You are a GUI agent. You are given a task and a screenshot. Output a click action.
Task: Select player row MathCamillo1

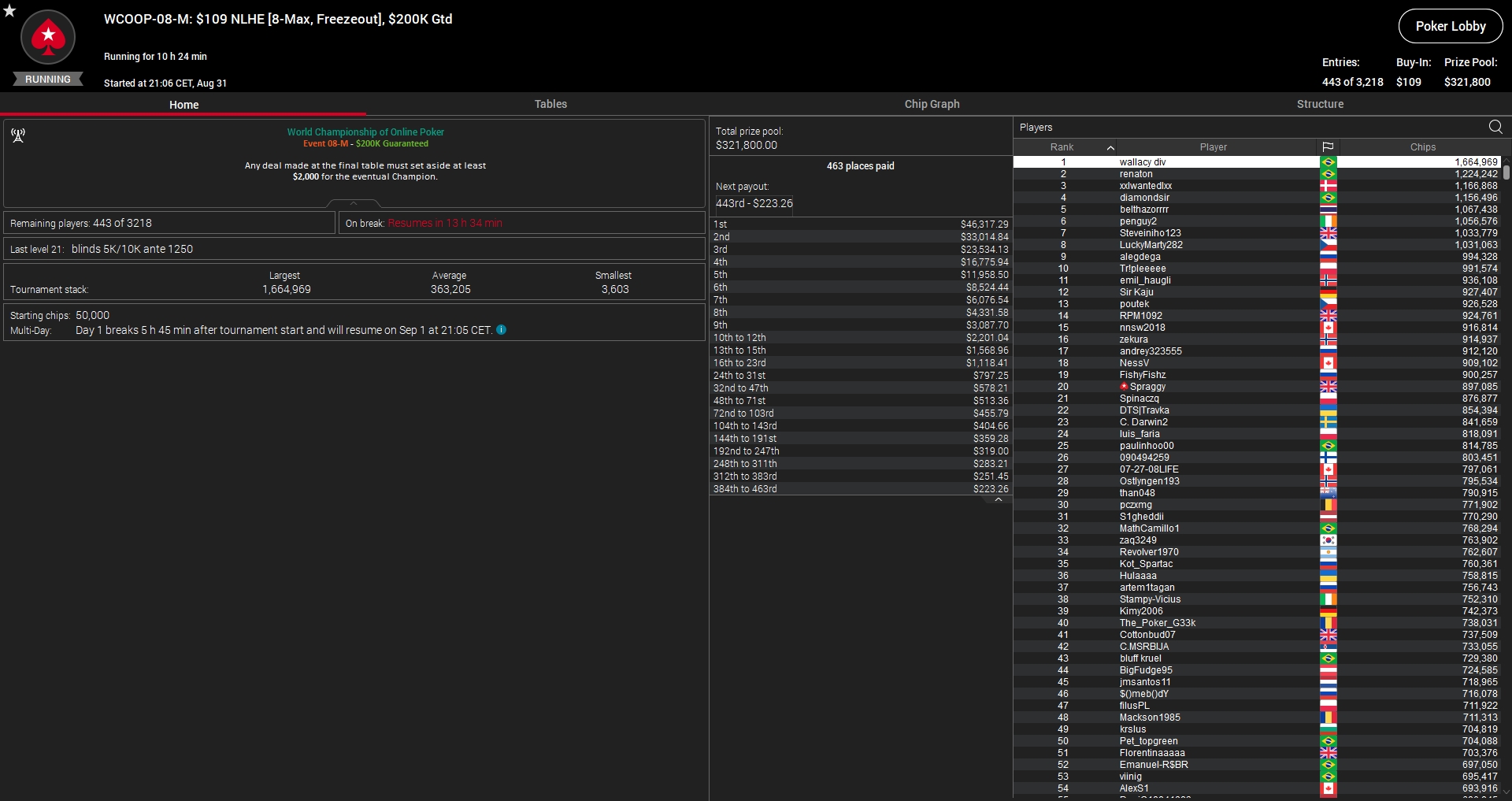(x=1257, y=528)
